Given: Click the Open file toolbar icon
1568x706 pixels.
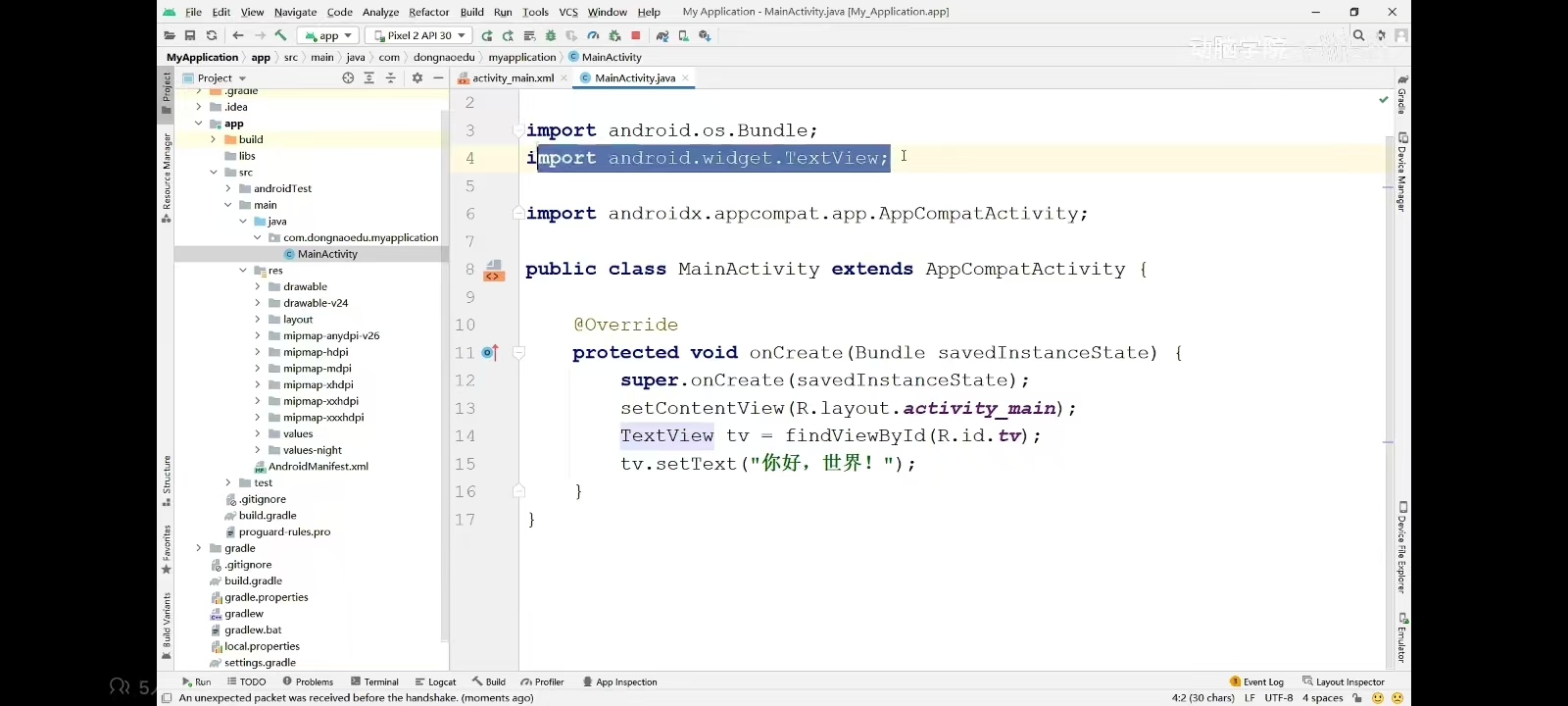Looking at the screenshot, I should pos(170,35).
